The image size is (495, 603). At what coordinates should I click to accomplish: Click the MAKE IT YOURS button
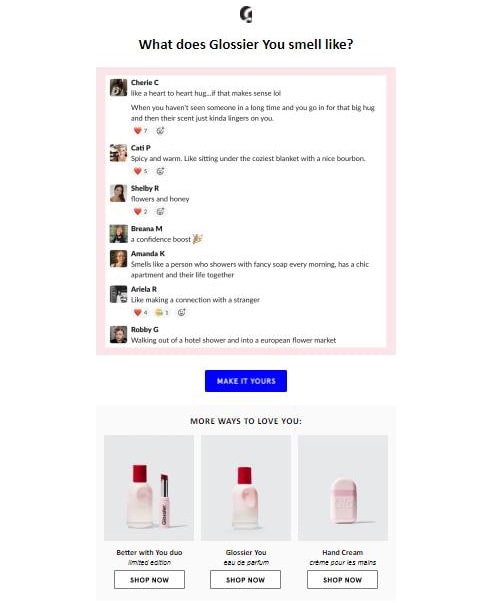[246, 381]
